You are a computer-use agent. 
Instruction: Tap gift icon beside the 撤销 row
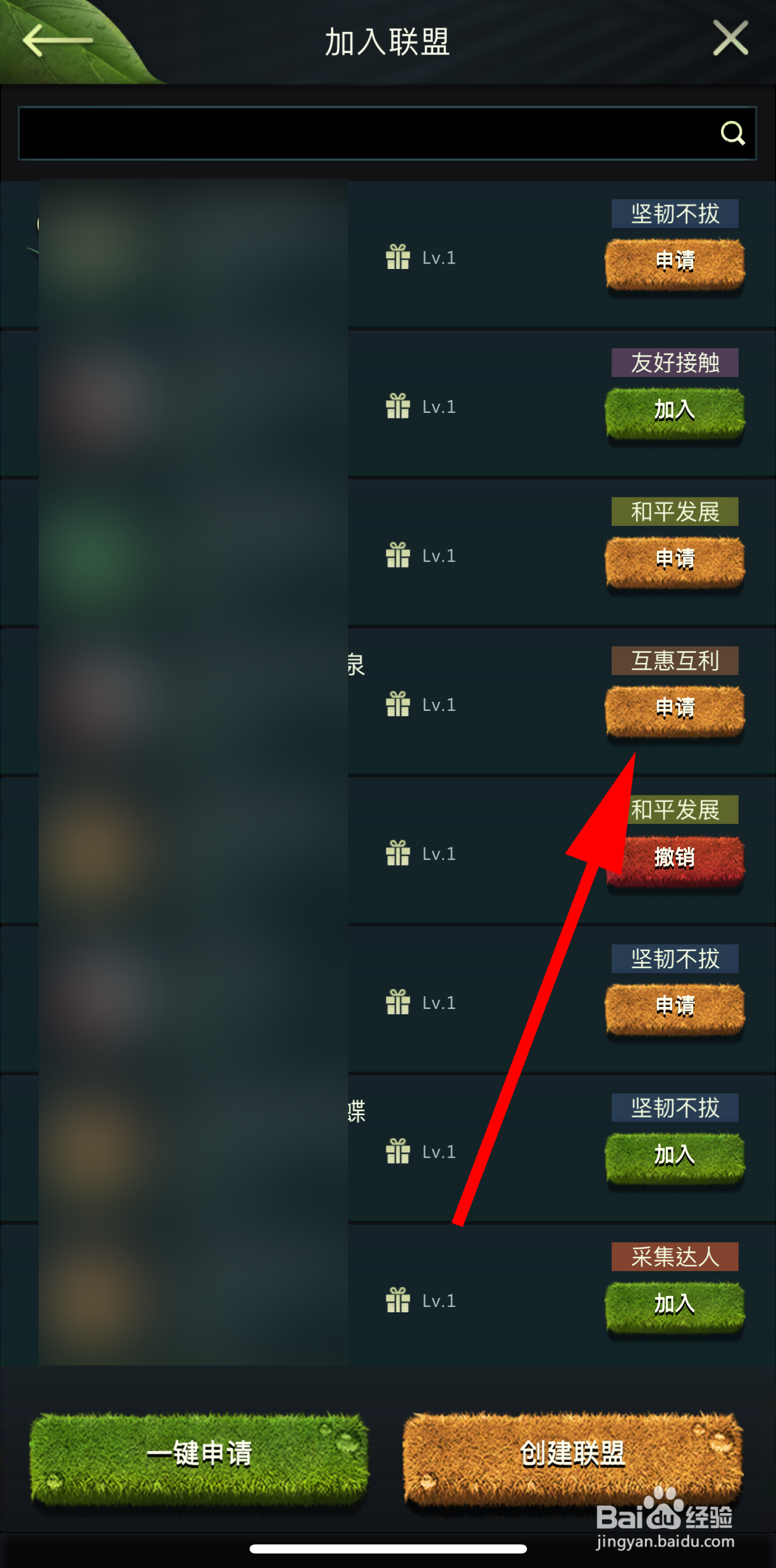398,854
